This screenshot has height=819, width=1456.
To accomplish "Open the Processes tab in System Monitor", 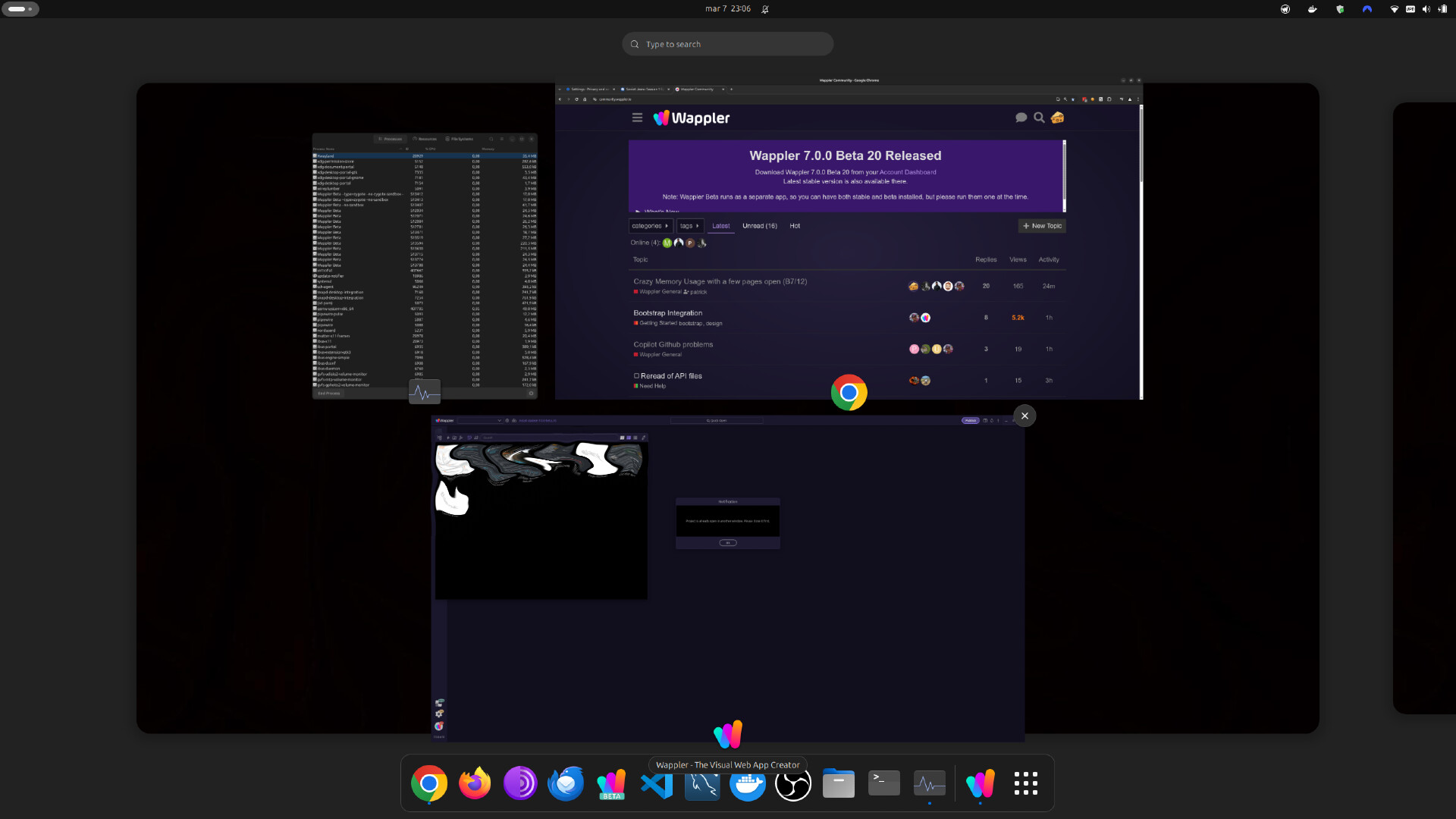I will coord(391,139).
